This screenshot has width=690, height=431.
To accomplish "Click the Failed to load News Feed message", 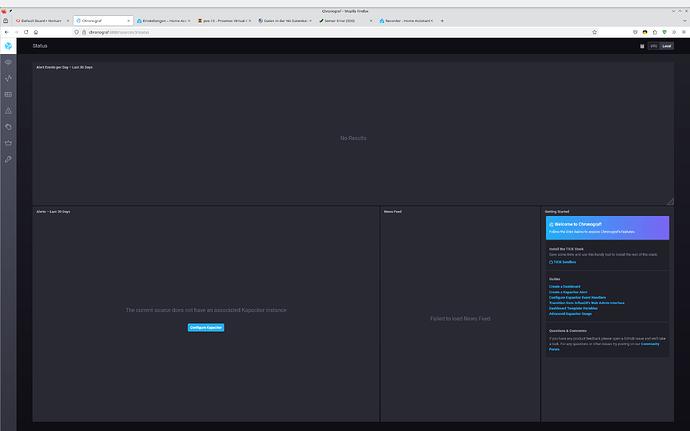I will tap(460, 318).
